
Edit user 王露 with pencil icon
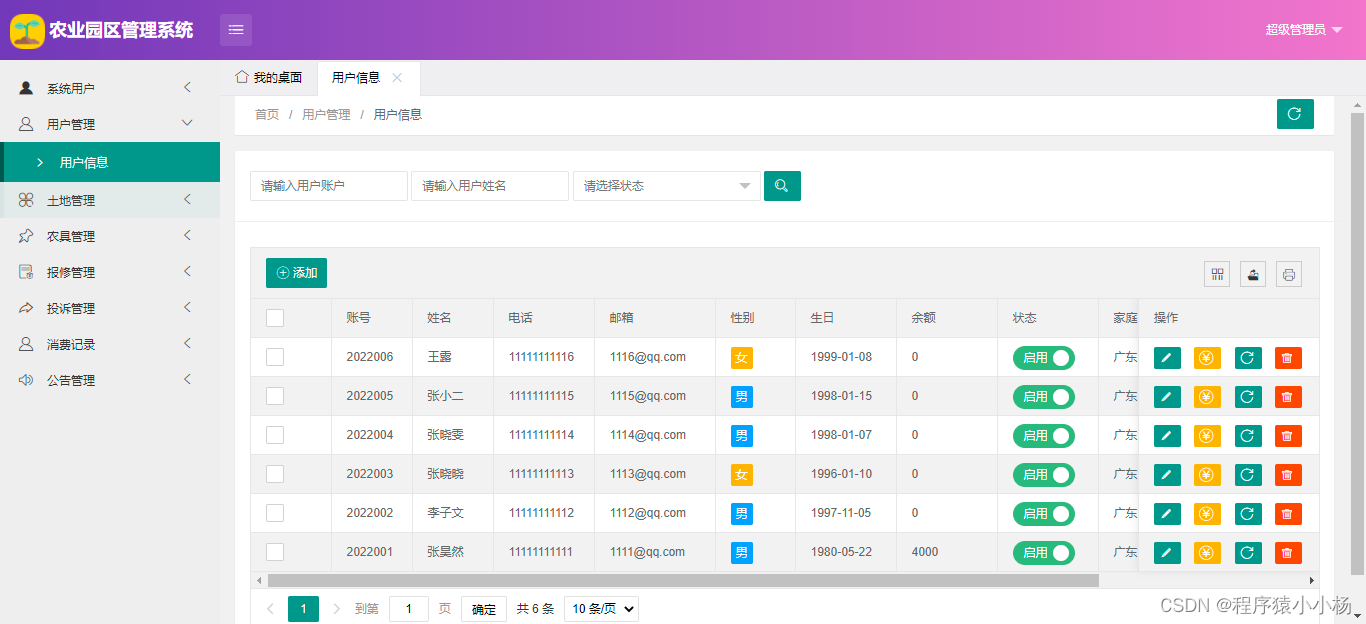1167,358
